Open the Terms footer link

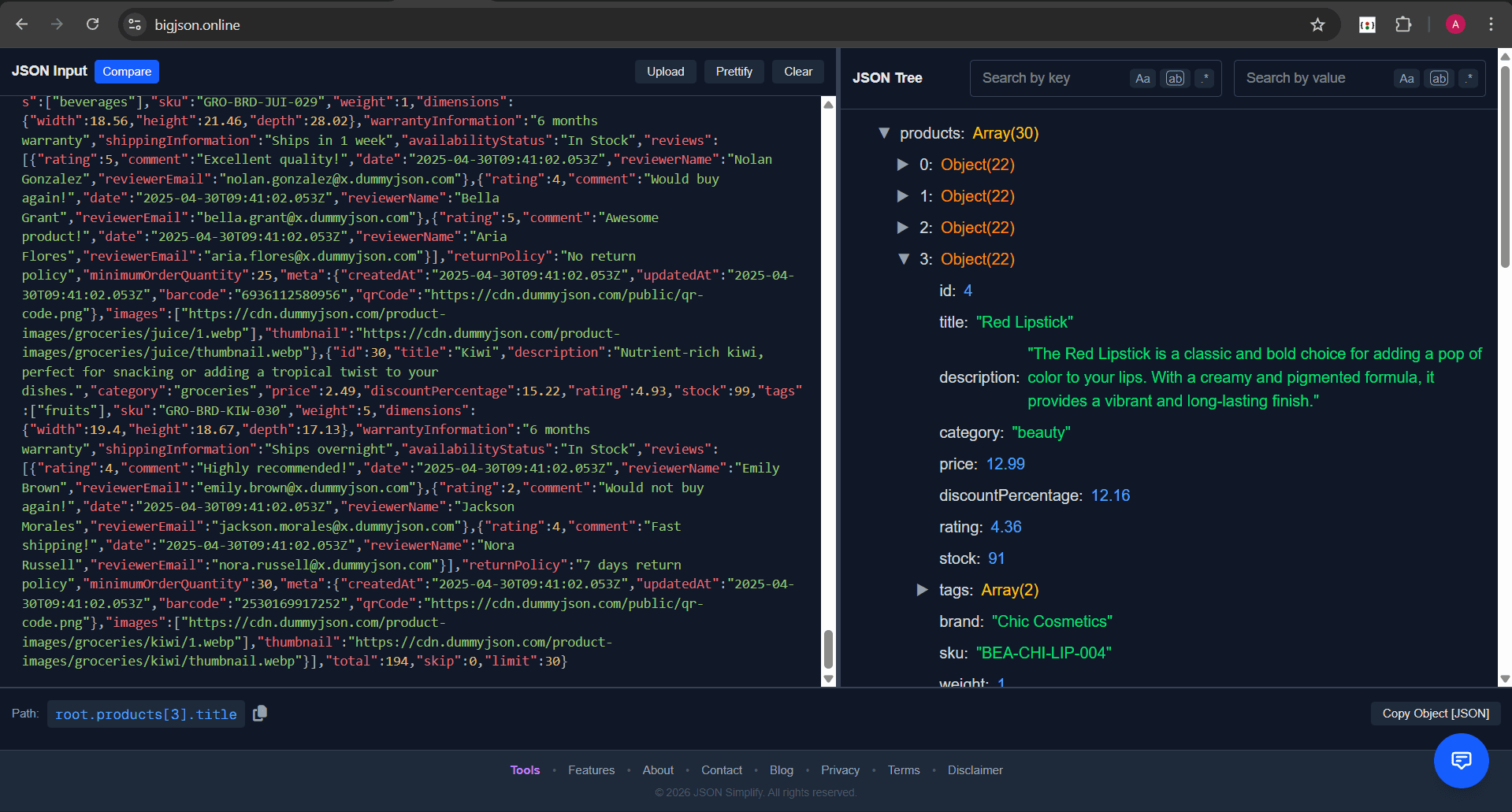(x=904, y=770)
